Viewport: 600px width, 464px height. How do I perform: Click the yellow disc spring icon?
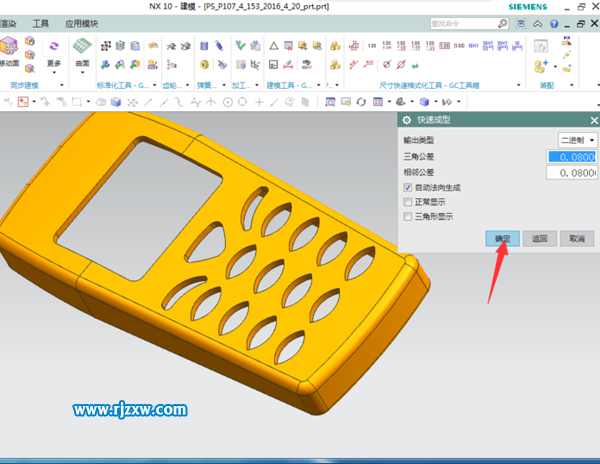point(204,64)
